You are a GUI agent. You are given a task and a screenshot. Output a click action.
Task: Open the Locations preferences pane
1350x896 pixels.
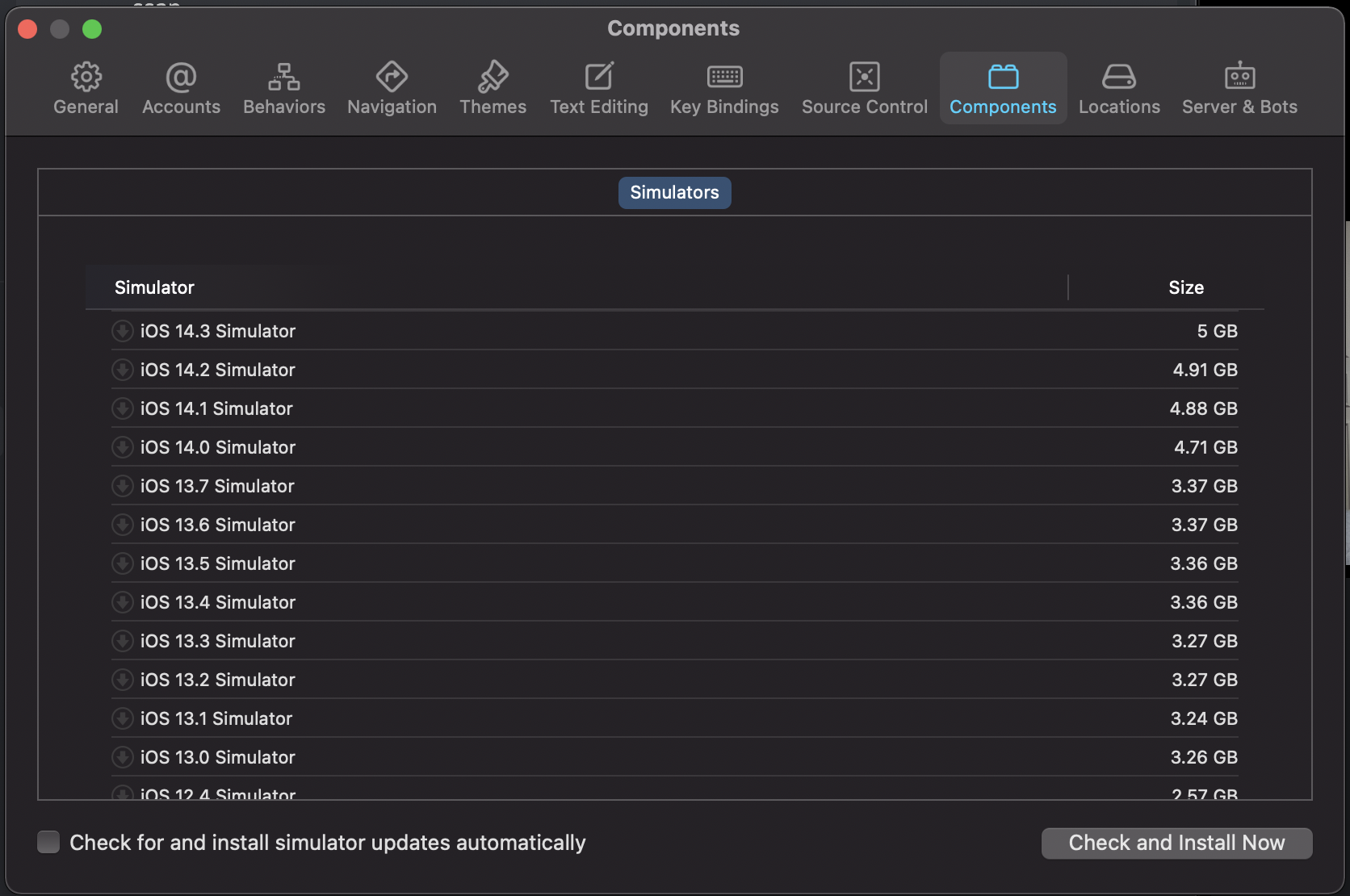pyautogui.click(x=1118, y=88)
